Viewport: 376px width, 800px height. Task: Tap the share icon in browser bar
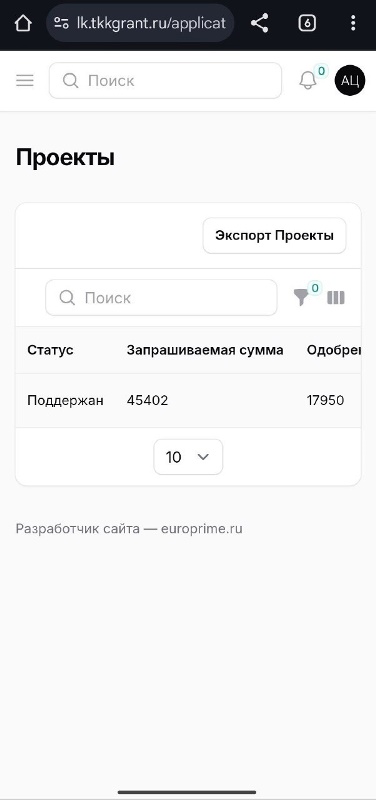(x=260, y=23)
